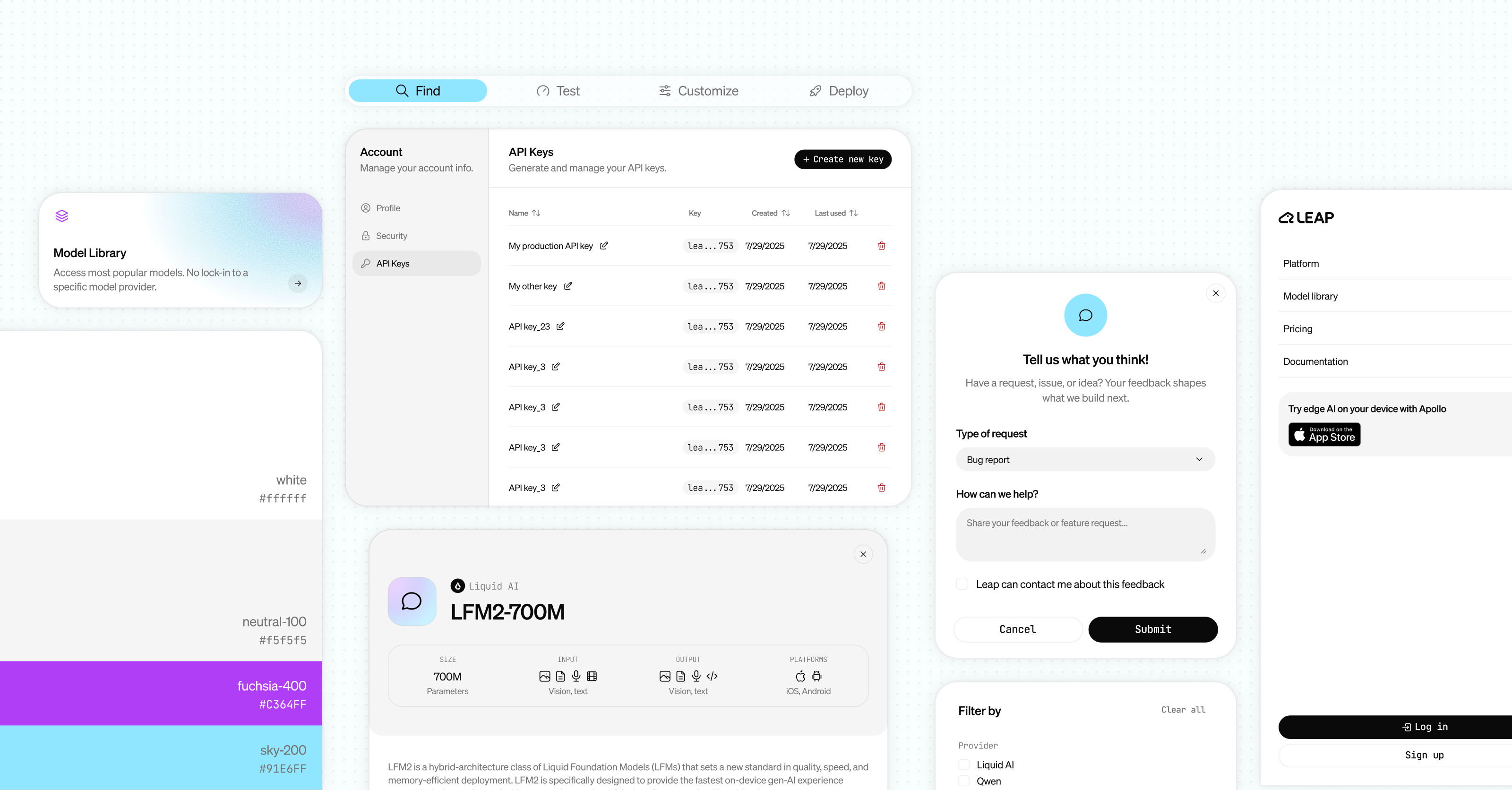The height and width of the screenshot is (790, 1512).
Task: Open Security settings via the lock icon
Action: pyautogui.click(x=366, y=235)
